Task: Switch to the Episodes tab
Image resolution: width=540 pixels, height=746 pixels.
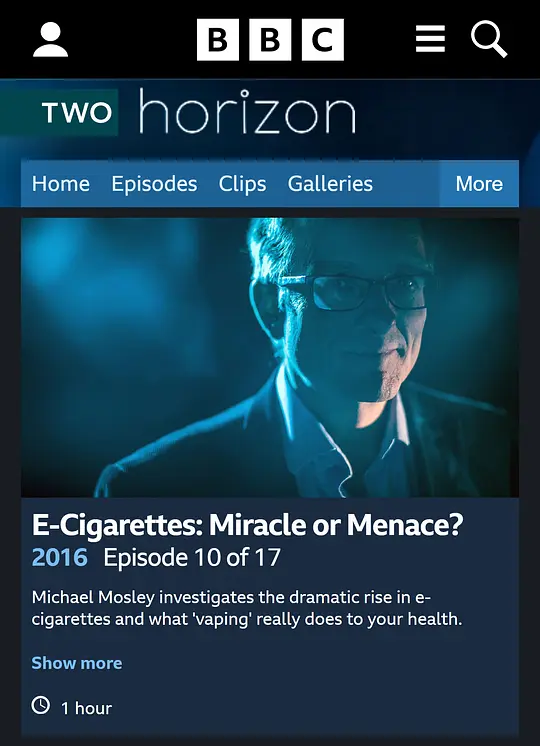Action: [x=154, y=184]
